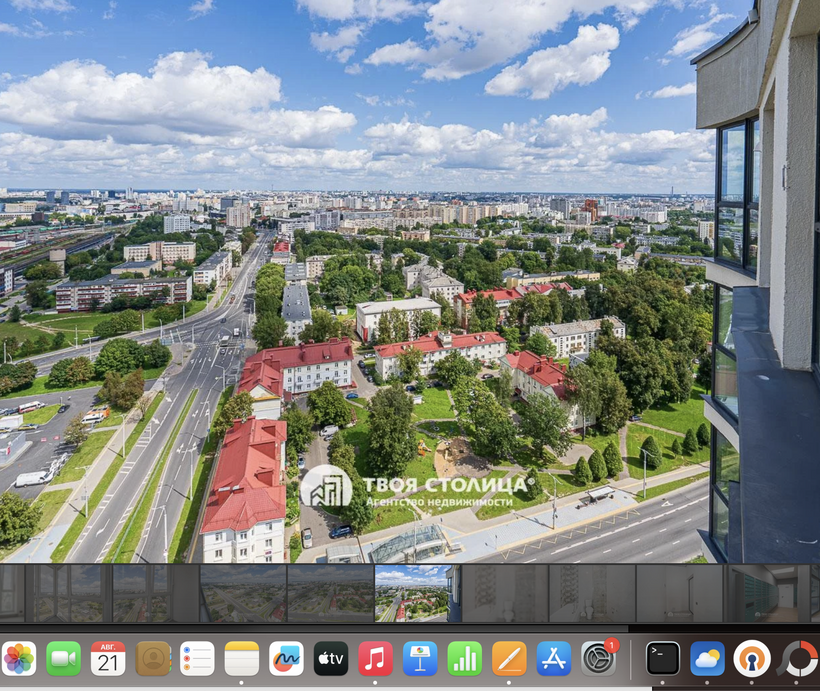This screenshot has width=820, height=691.
Task: Launch FaceTime from the Dock
Action: coord(63,659)
